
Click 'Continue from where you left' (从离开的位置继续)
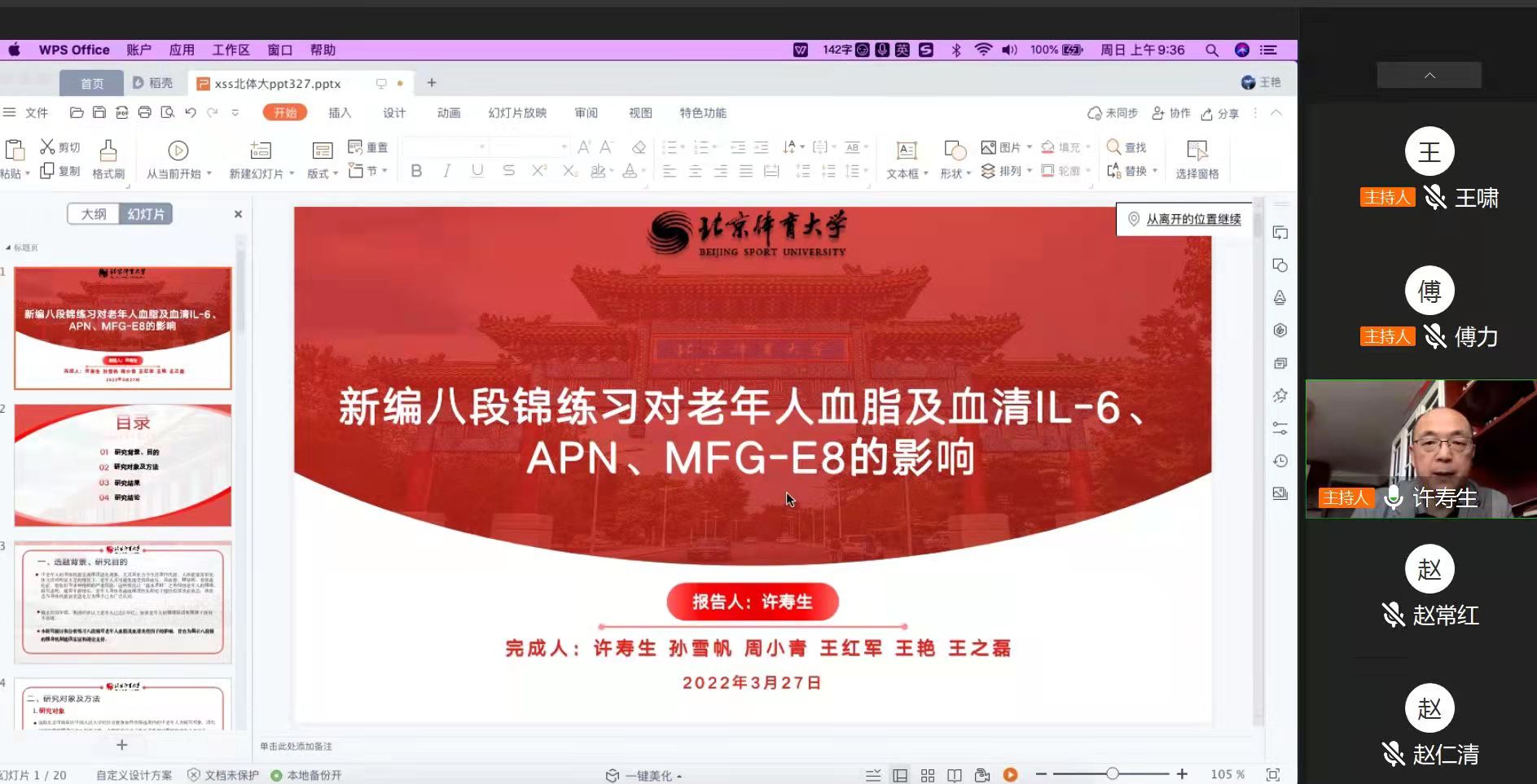click(x=1184, y=219)
